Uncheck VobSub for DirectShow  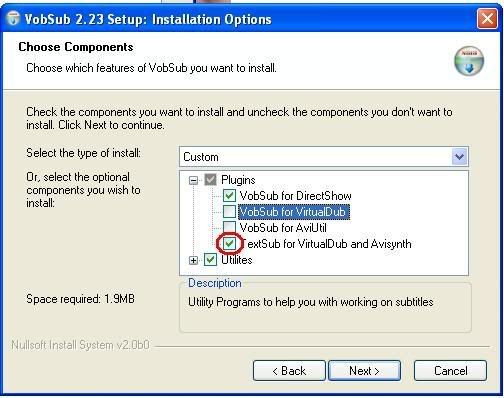(x=229, y=196)
